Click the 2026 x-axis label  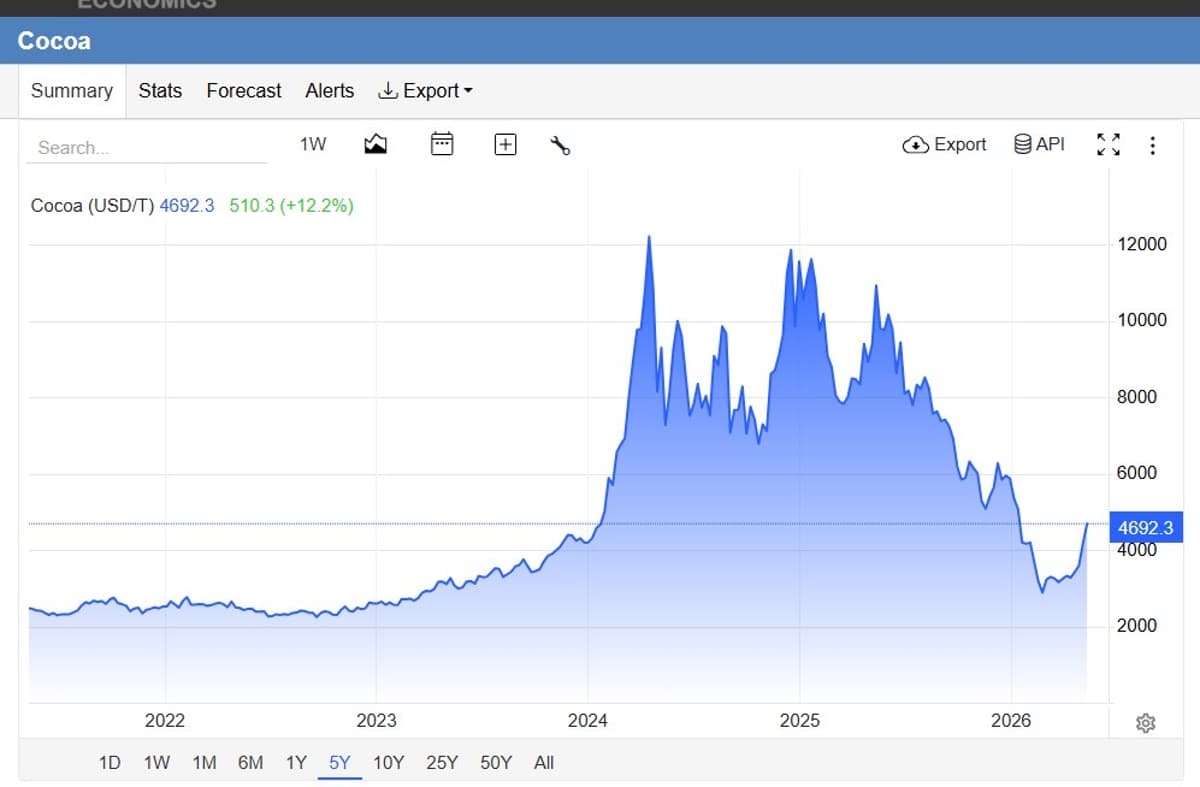click(1011, 720)
